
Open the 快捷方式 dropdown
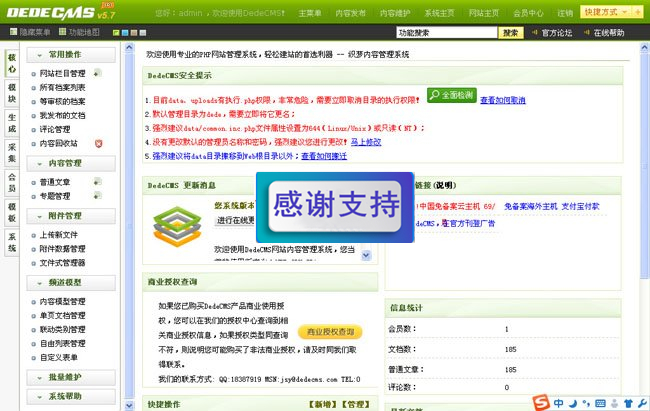point(606,12)
